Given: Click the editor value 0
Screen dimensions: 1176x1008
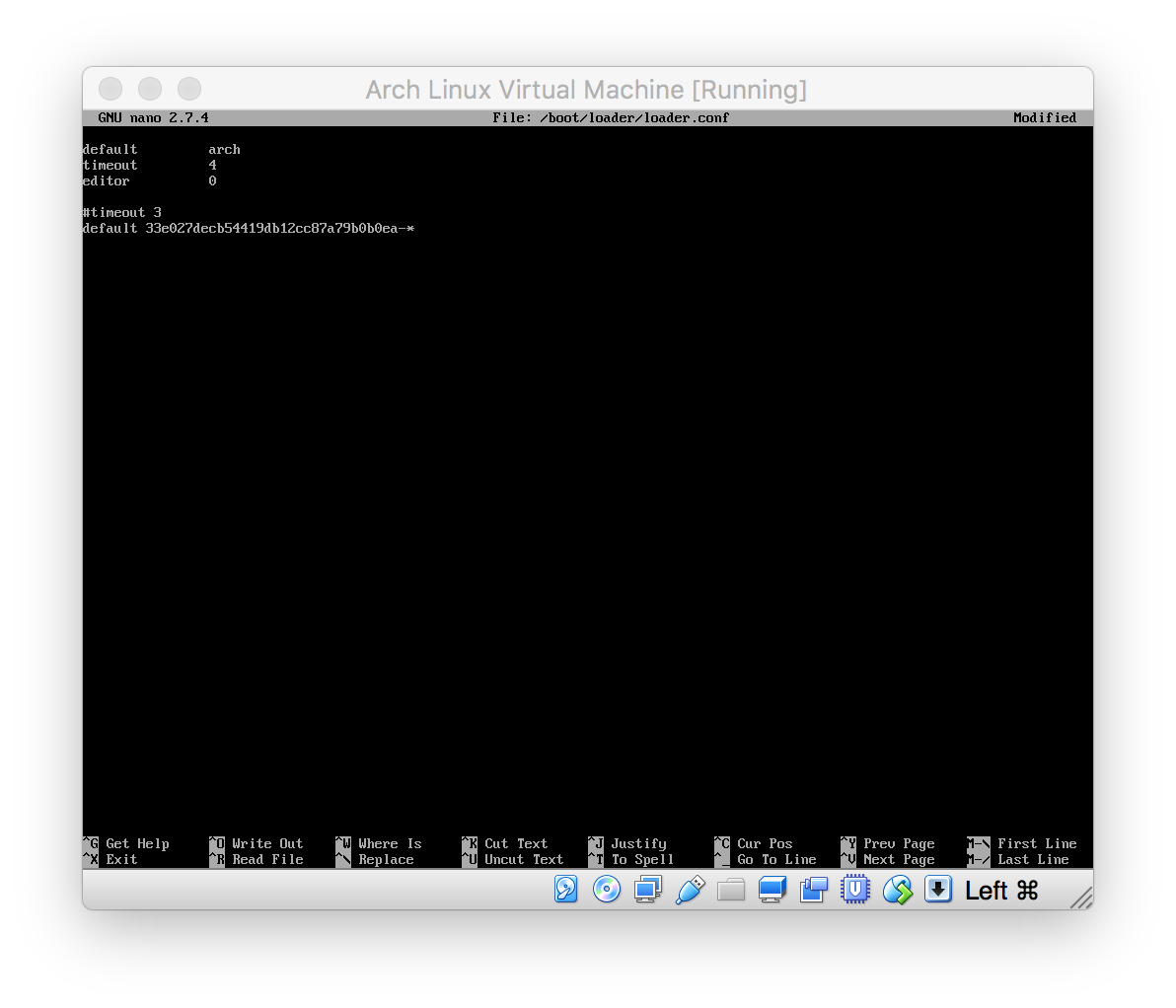Looking at the screenshot, I should tap(212, 180).
